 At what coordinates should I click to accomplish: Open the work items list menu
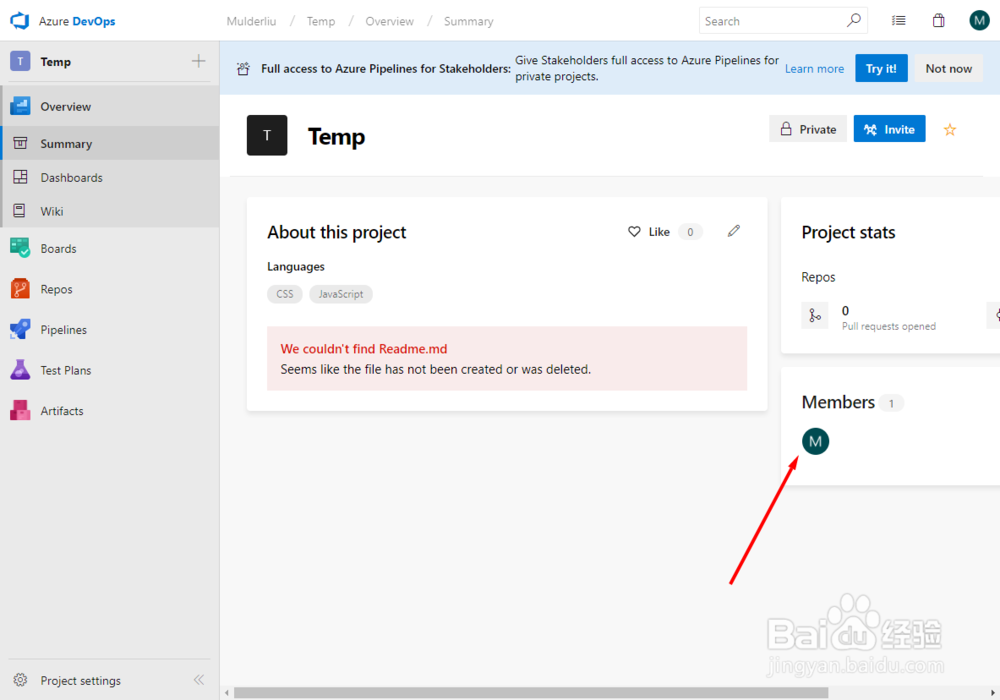pyautogui.click(x=898, y=20)
